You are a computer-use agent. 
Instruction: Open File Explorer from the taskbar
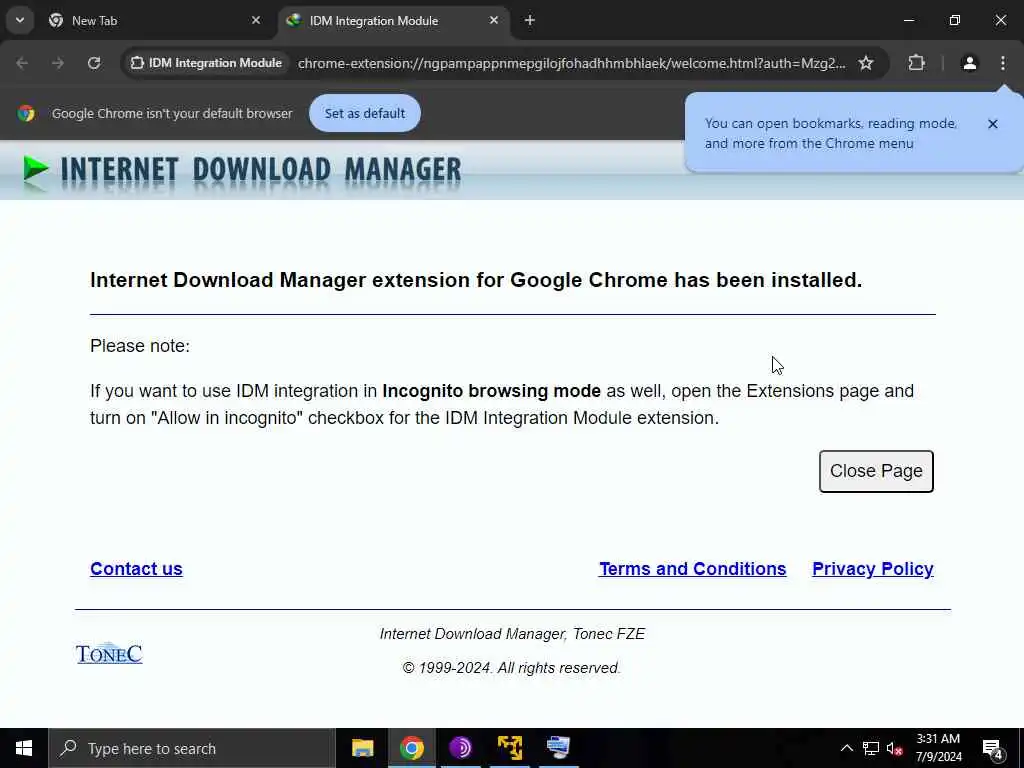tap(362, 748)
